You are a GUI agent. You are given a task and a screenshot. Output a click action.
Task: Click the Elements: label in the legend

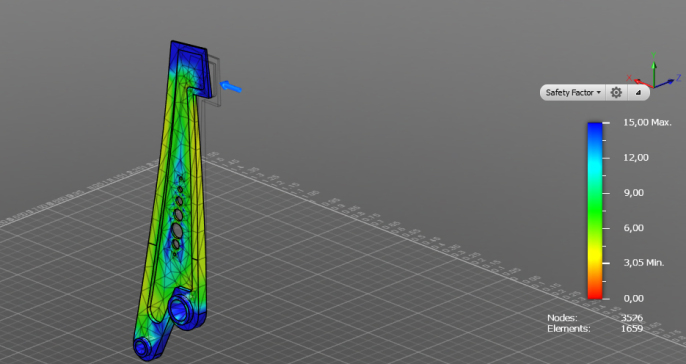point(569,328)
